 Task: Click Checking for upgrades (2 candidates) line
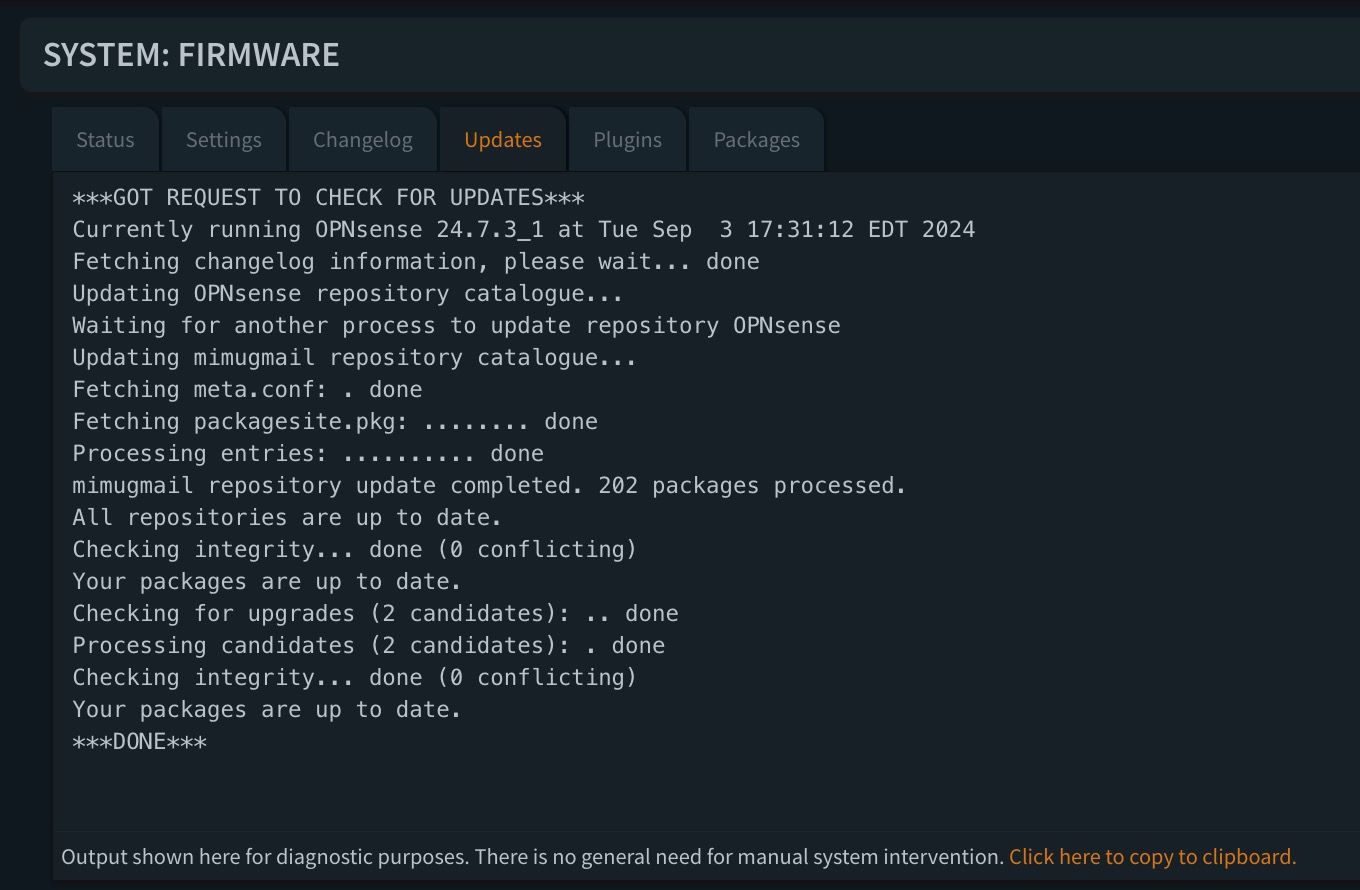click(375, 614)
